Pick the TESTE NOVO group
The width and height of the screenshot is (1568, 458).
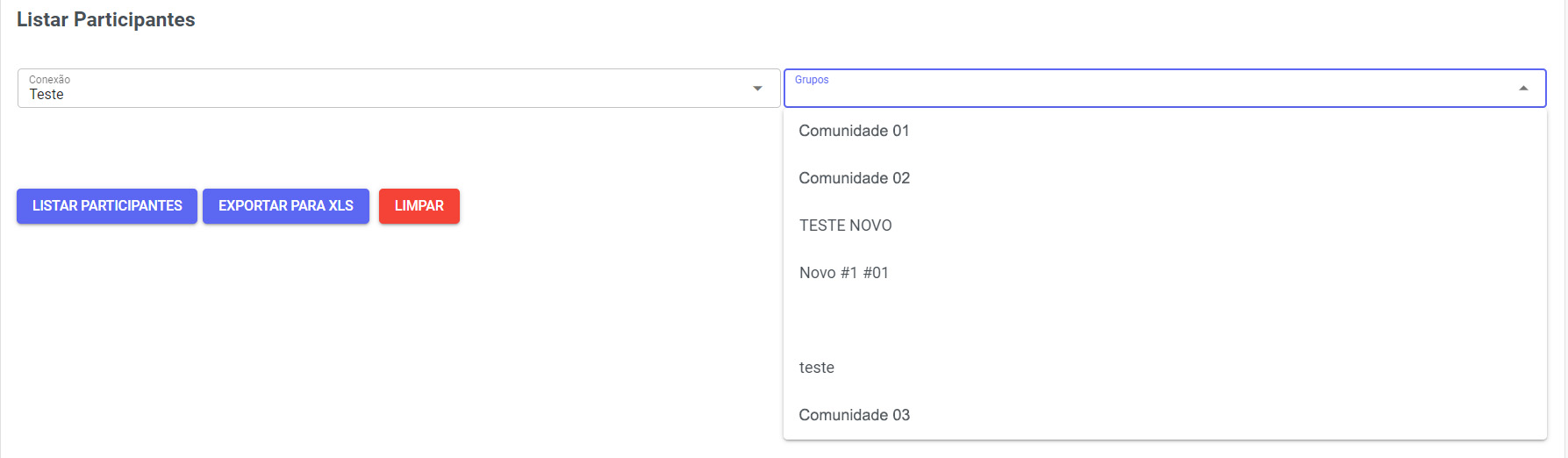(845, 225)
